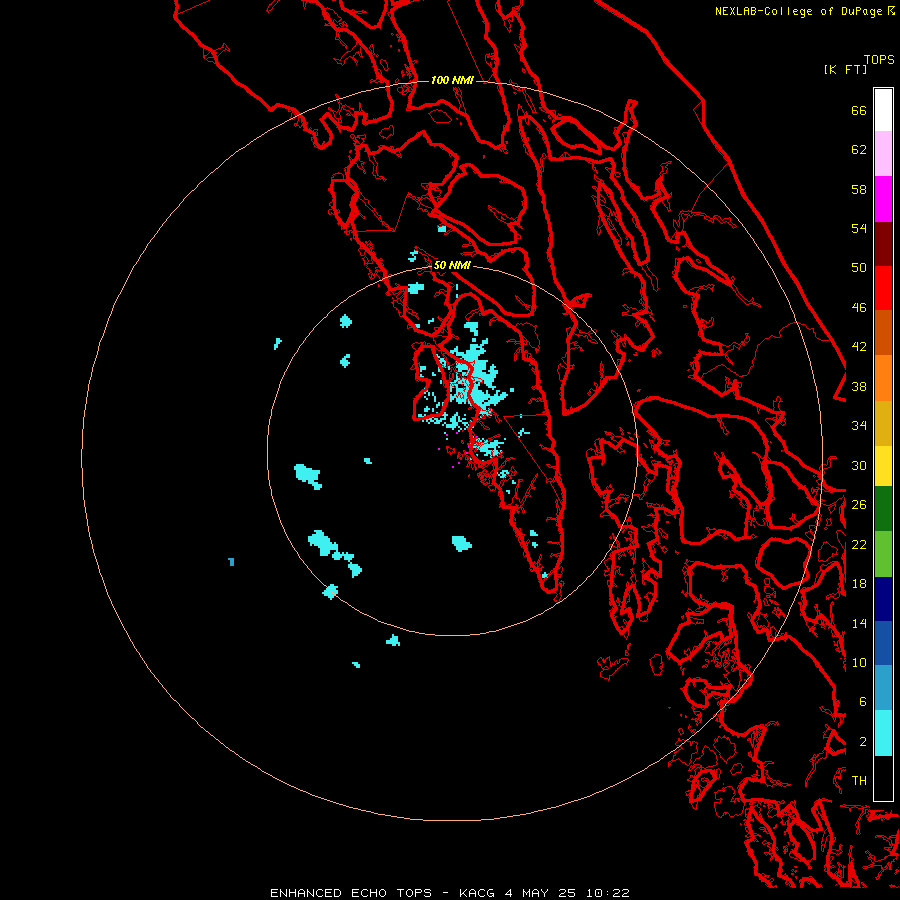Click the 62 legend value

859,150
